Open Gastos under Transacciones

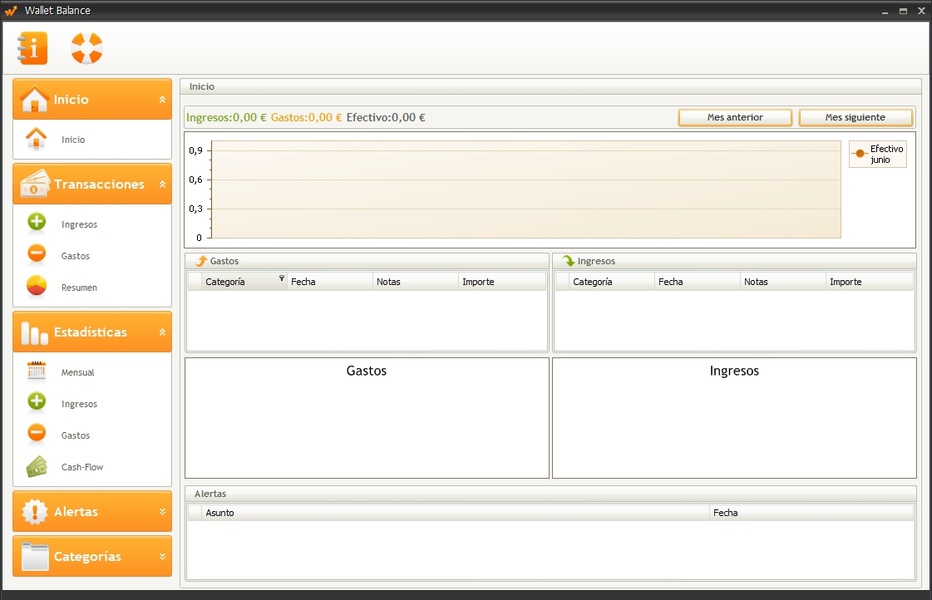point(75,256)
